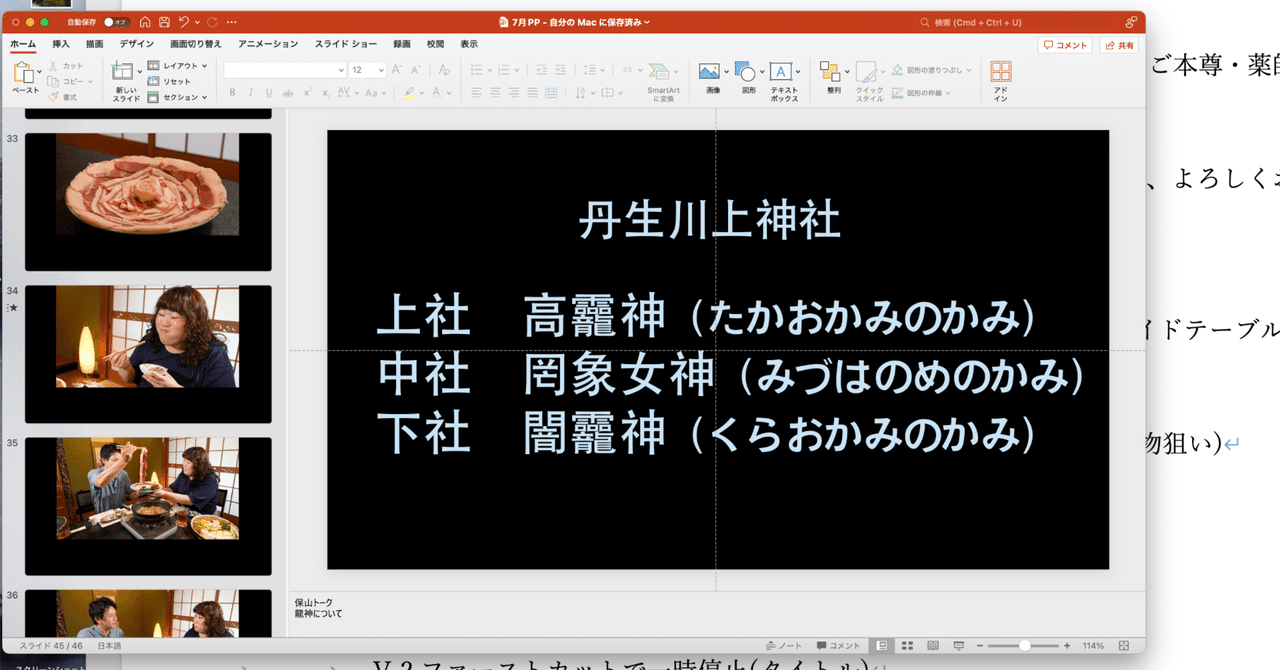Screen dimensions: 1280x670
Task: Toggle superscript formatting
Action: pos(308,93)
